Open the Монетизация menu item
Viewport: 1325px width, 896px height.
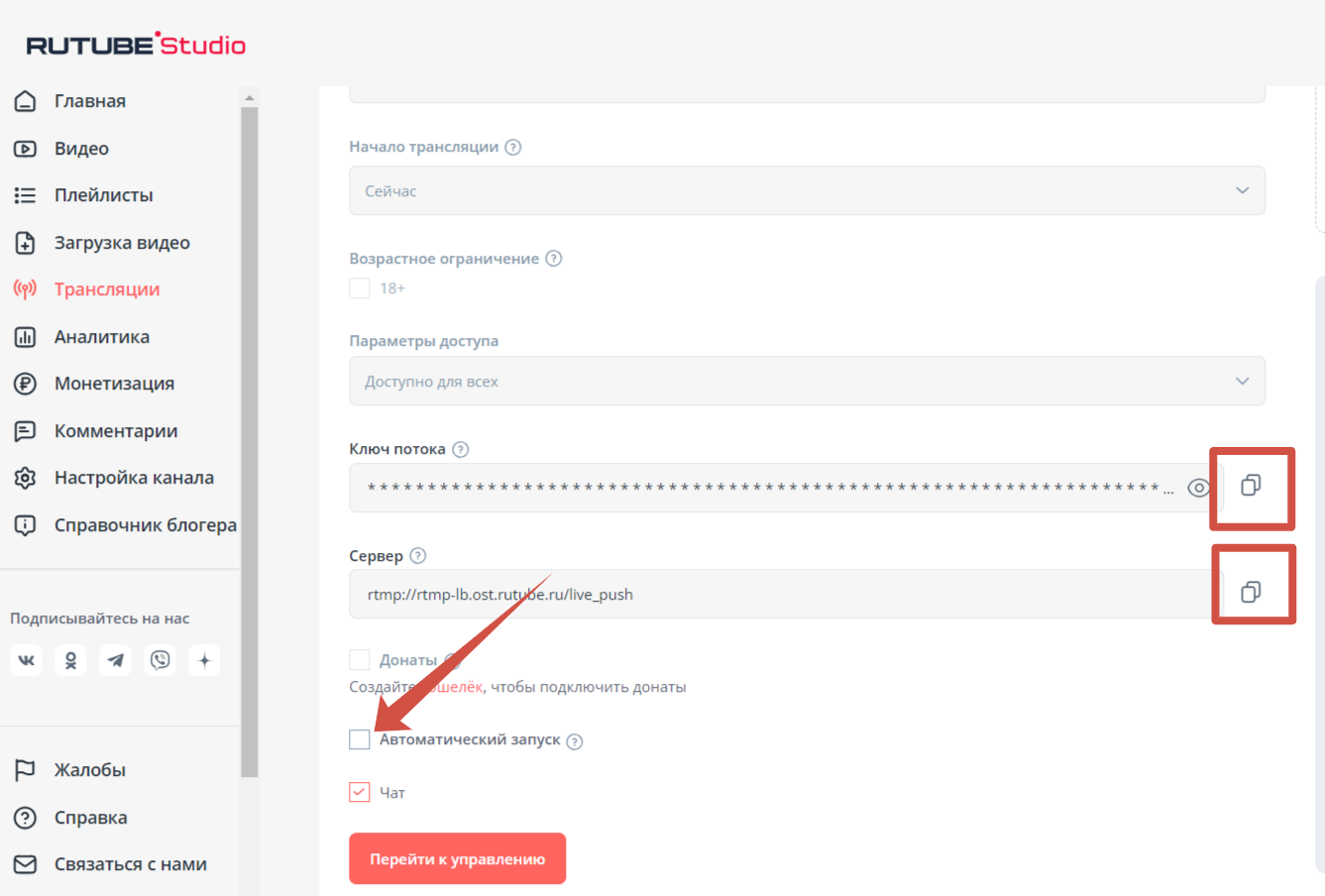(x=114, y=384)
